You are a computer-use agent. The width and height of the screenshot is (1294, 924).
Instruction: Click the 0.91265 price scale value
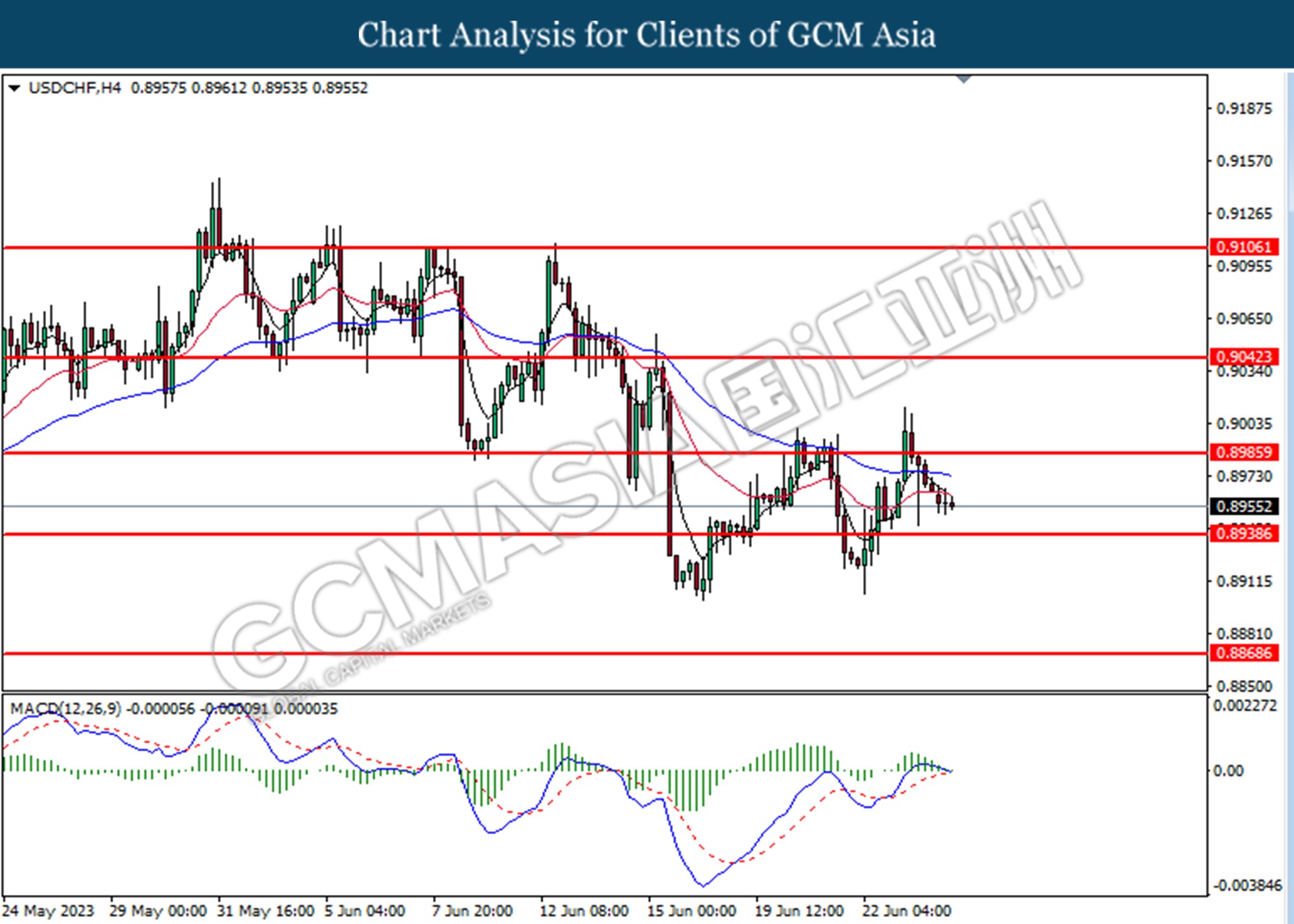tap(1244, 214)
